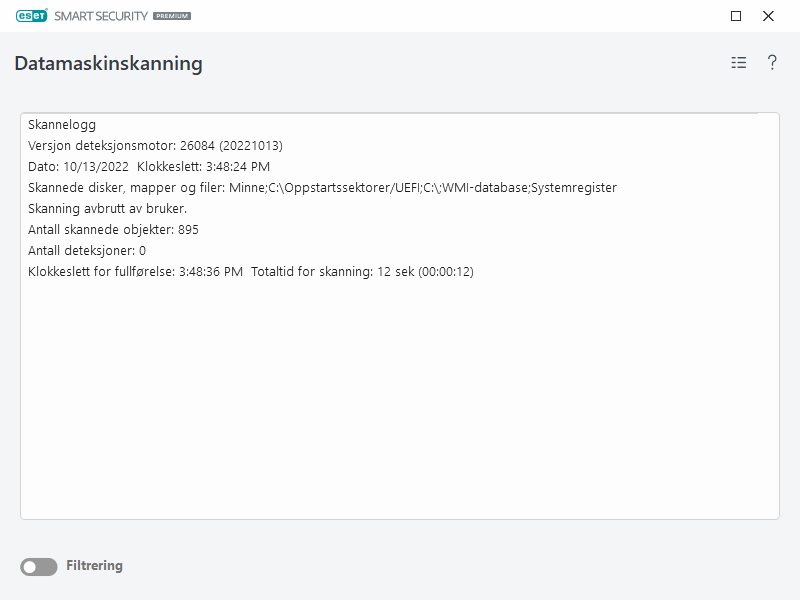Close the ESET Smart Security window

click(768, 16)
